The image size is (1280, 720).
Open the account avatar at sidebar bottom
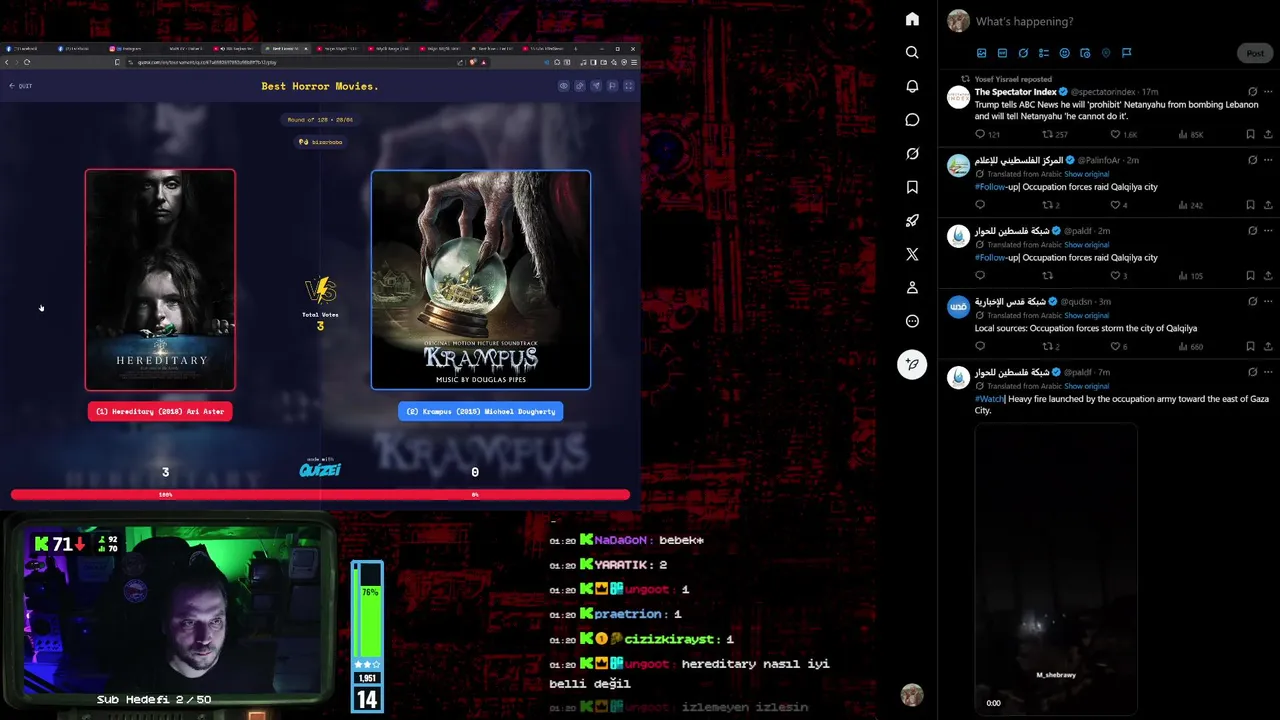tap(911, 695)
